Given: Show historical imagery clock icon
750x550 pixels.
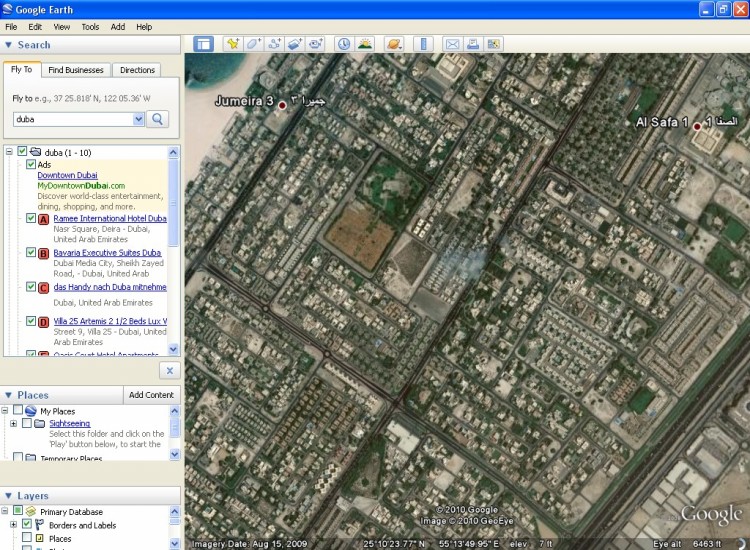Looking at the screenshot, I should click(x=344, y=44).
